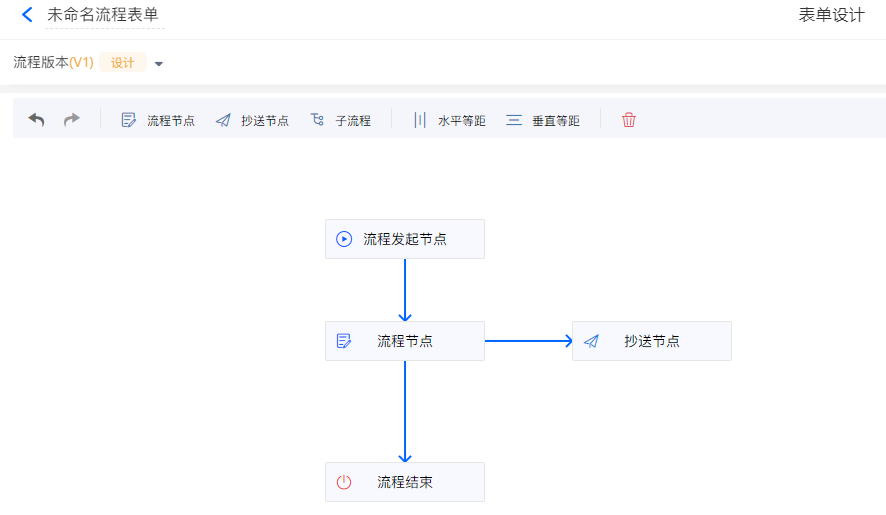Click the red trash delete icon
The image size is (886, 515).
coord(629,120)
